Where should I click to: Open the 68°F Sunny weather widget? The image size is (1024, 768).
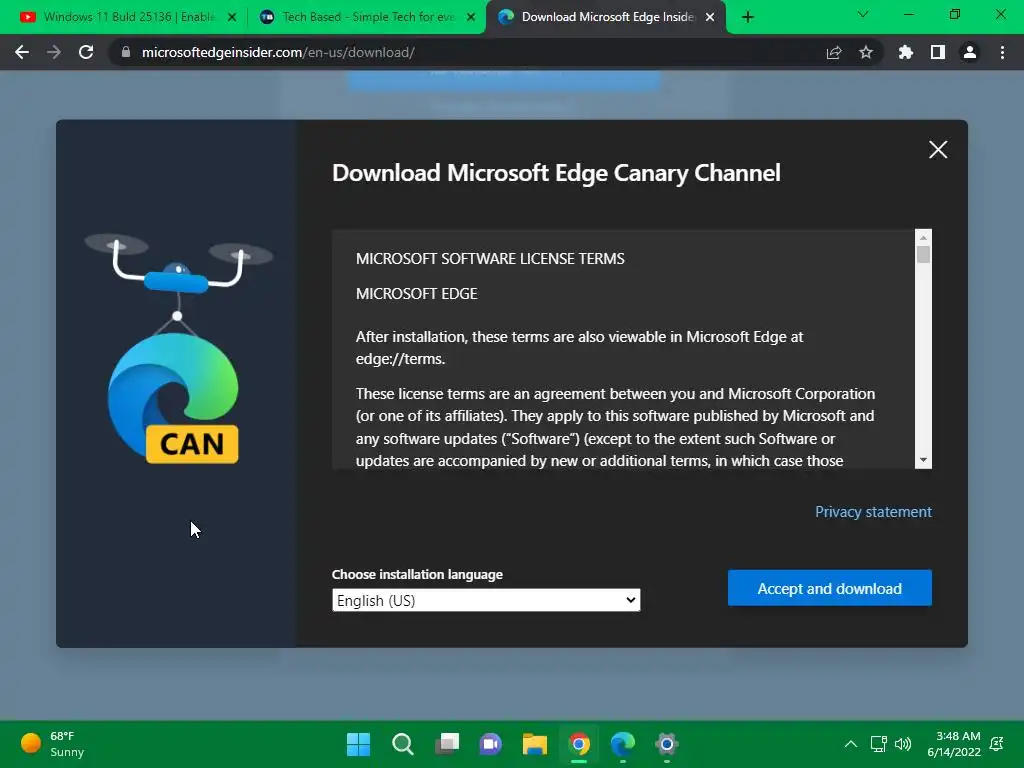pyautogui.click(x=52, y=744)
